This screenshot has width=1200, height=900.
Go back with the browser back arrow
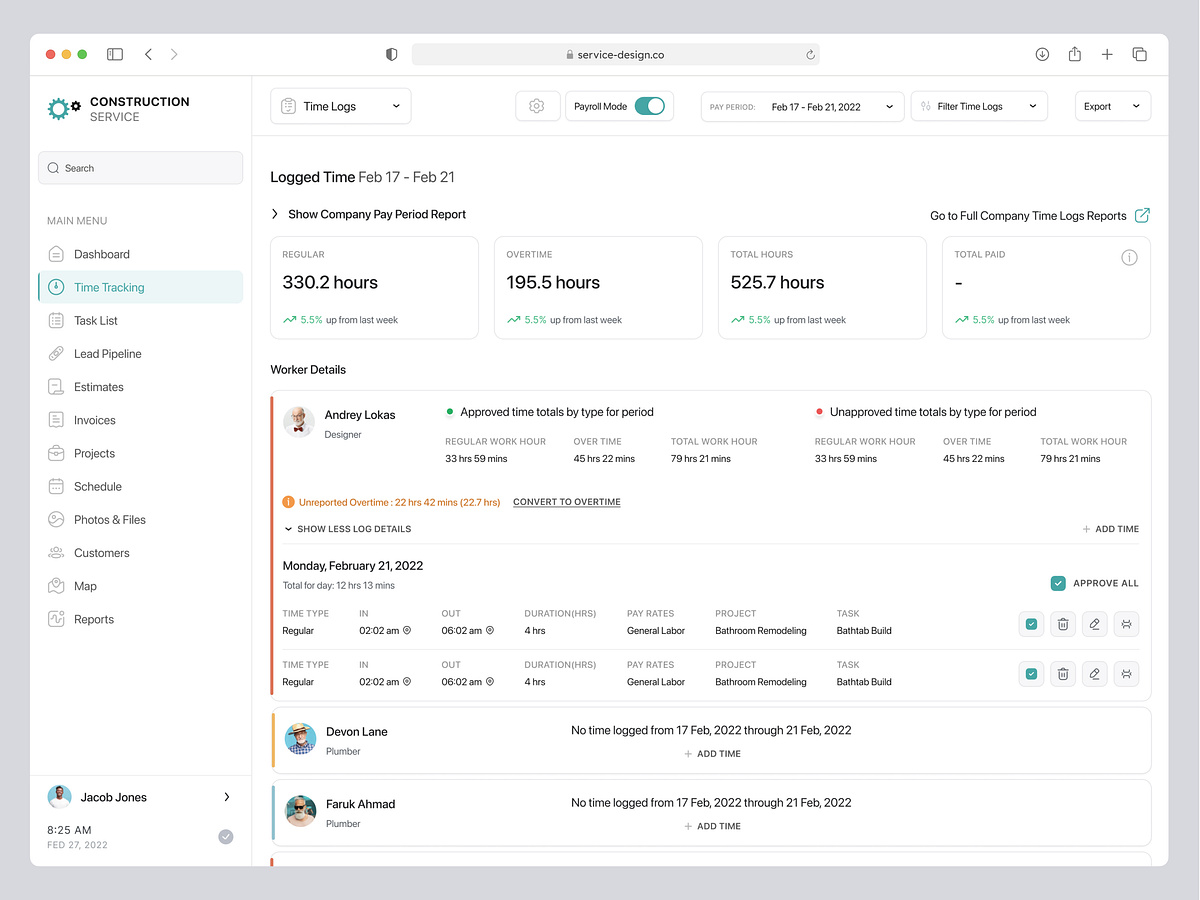pos(148,54)
